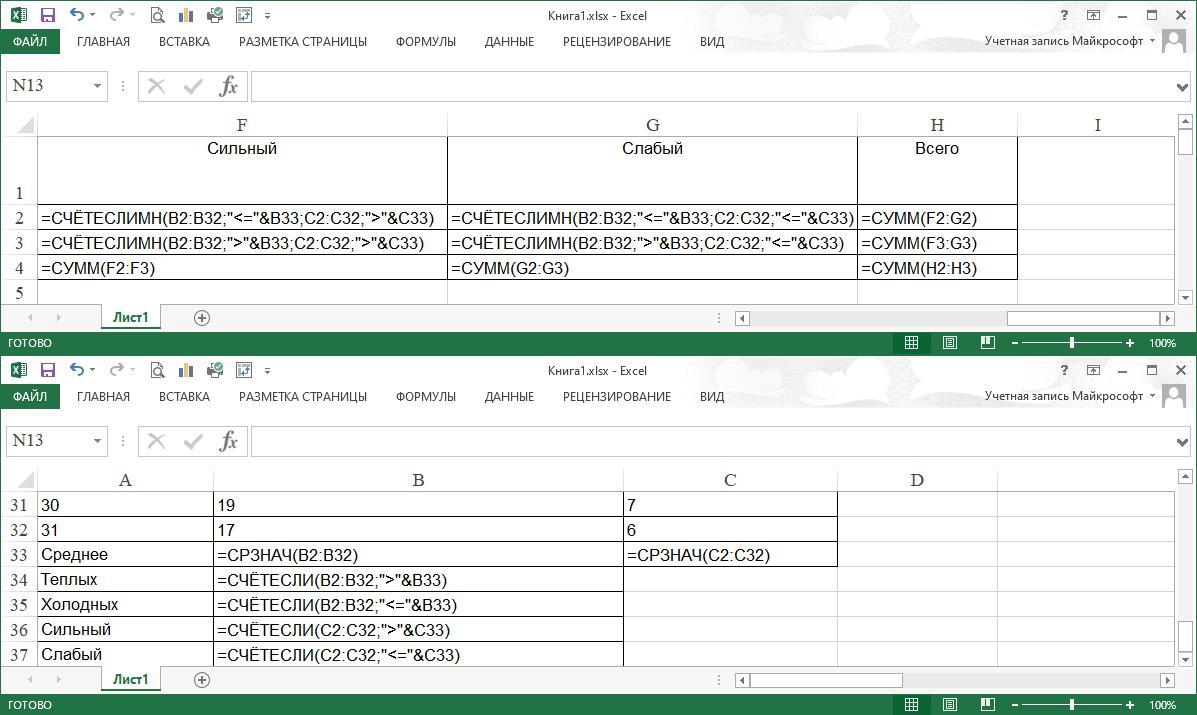Switch to Page Layout view in the upper window
1197x715 pixels.
click(x=950, y=343)
